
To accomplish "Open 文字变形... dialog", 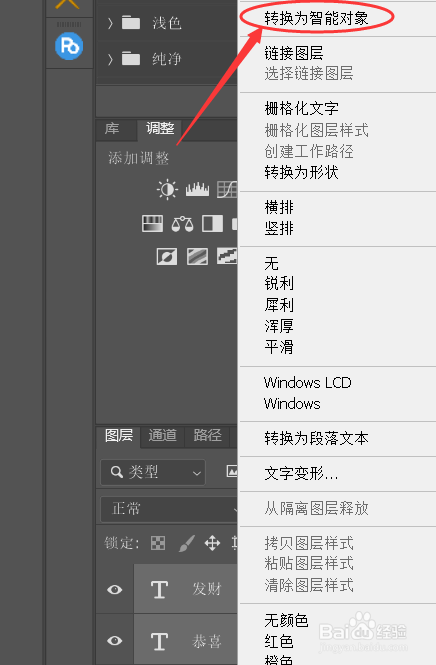I will tap(301, 474).
